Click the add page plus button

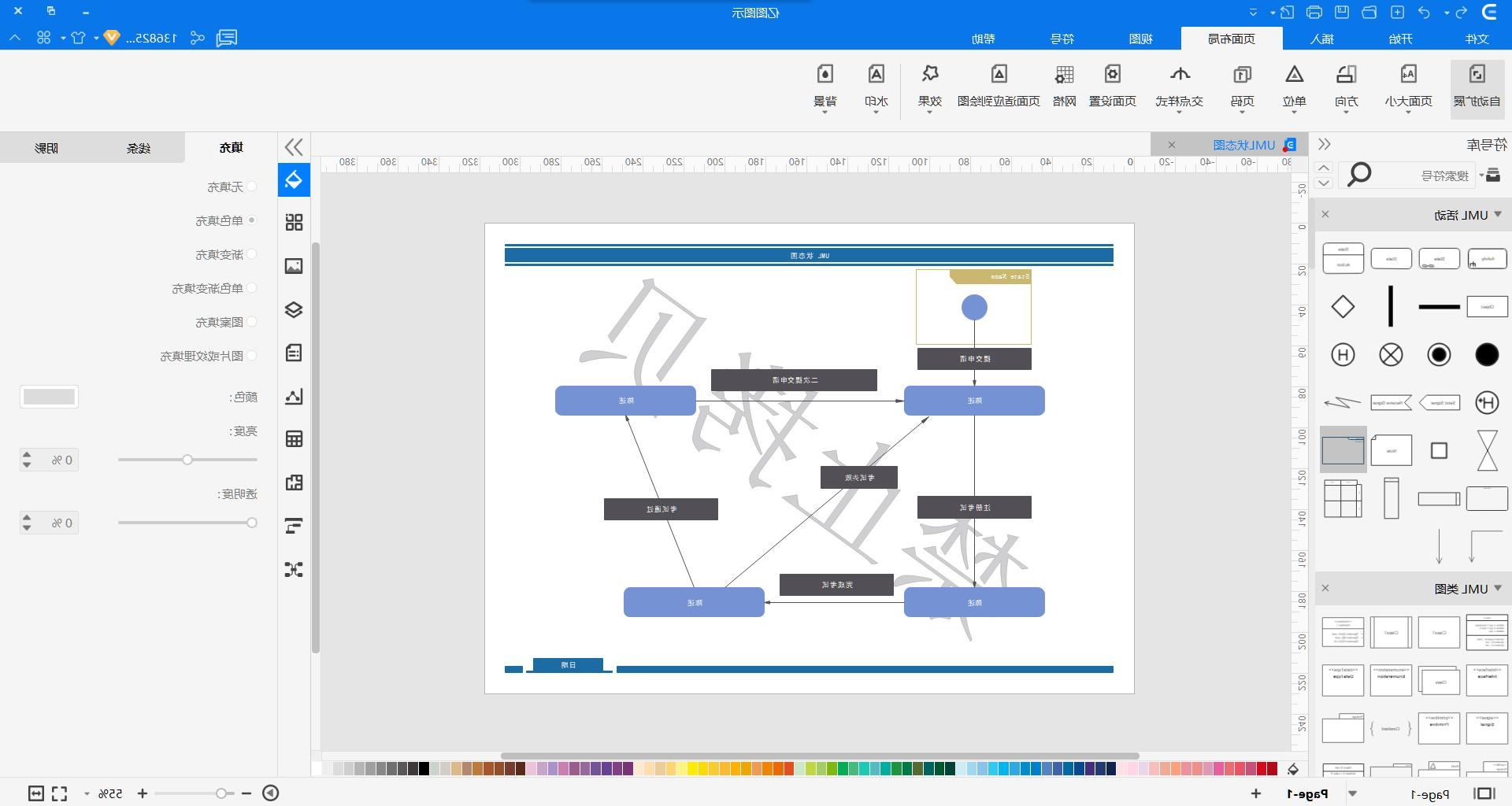1255,793
